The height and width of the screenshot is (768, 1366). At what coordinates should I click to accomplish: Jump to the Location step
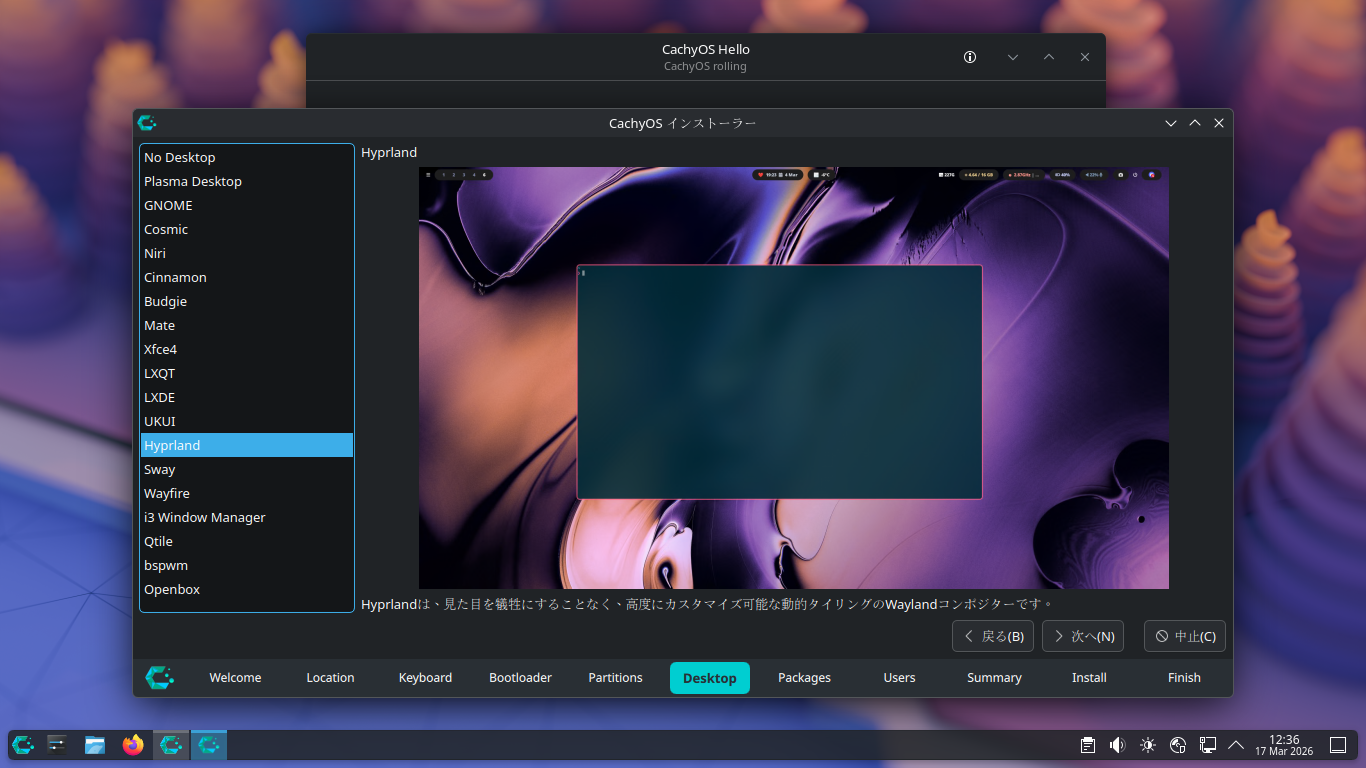[330, 678]
